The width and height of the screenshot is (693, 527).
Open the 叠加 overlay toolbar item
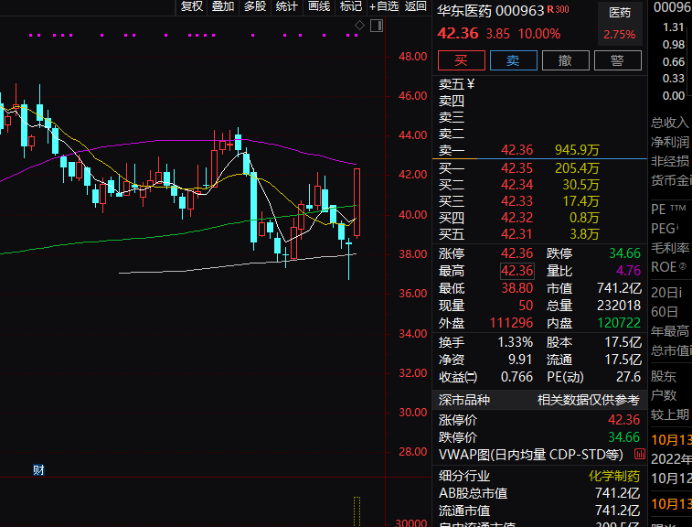tap(223, 6)
